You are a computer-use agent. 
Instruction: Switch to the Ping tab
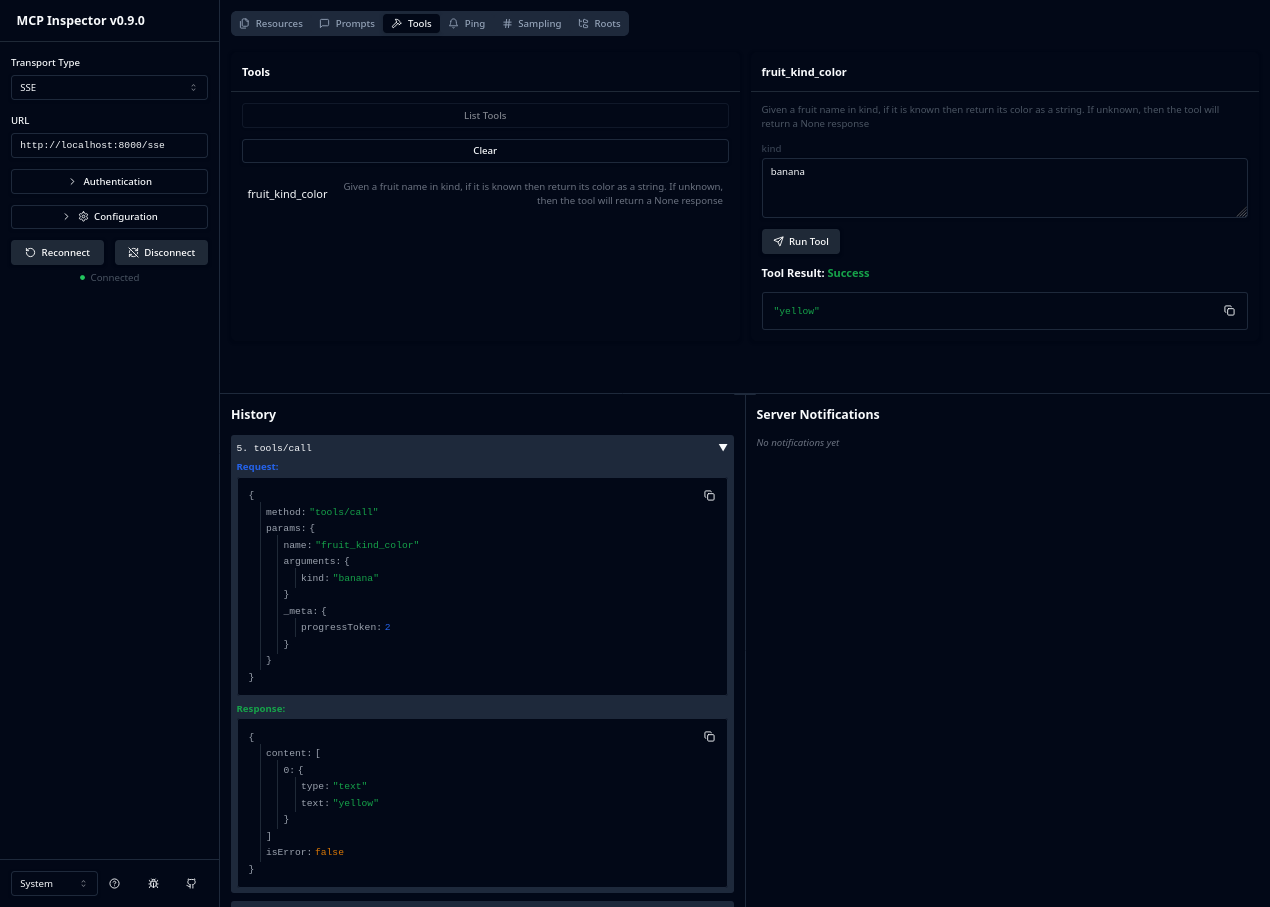click(467, 23)
